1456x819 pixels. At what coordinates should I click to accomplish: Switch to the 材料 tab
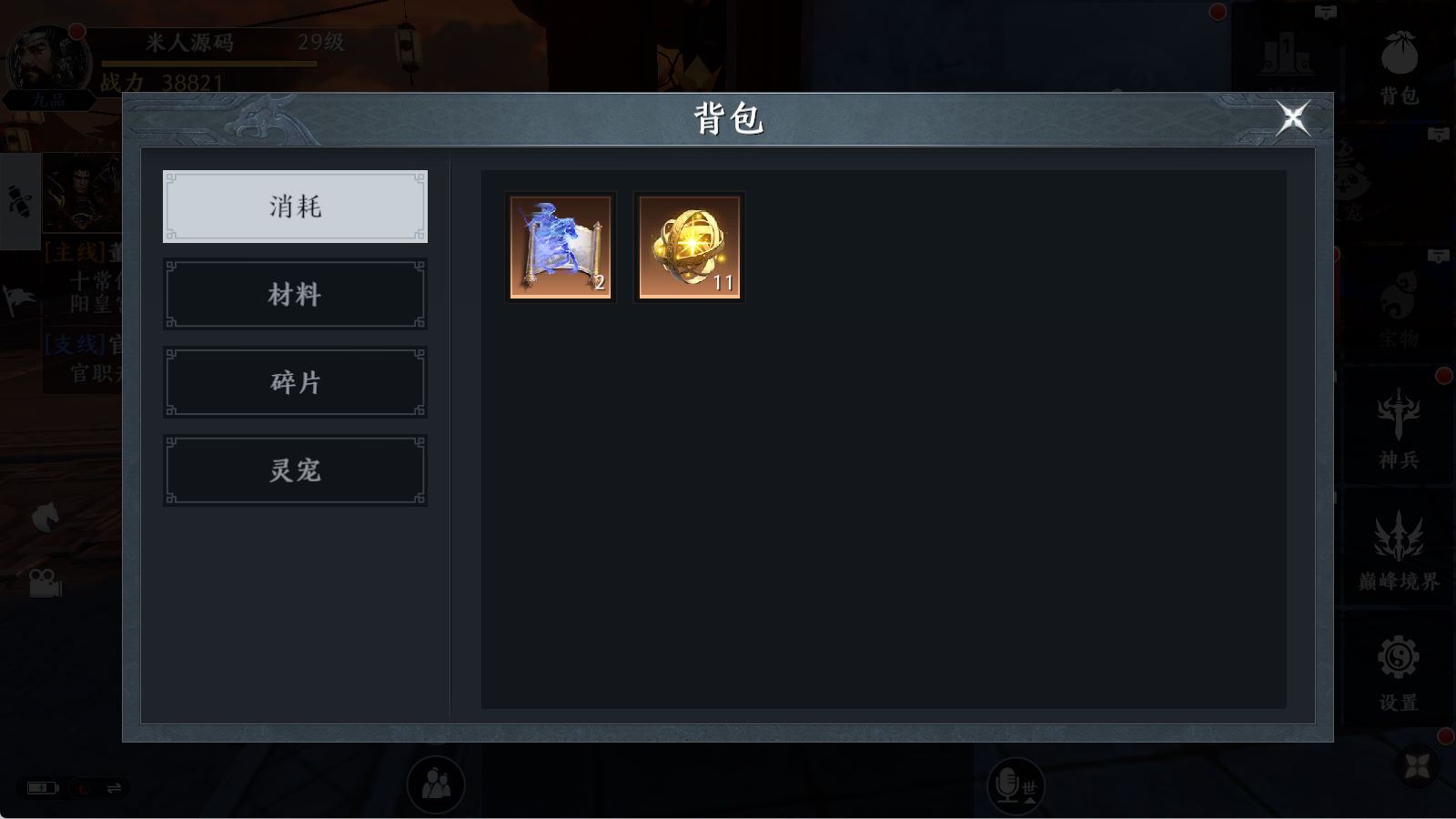[x=295, y=294]
